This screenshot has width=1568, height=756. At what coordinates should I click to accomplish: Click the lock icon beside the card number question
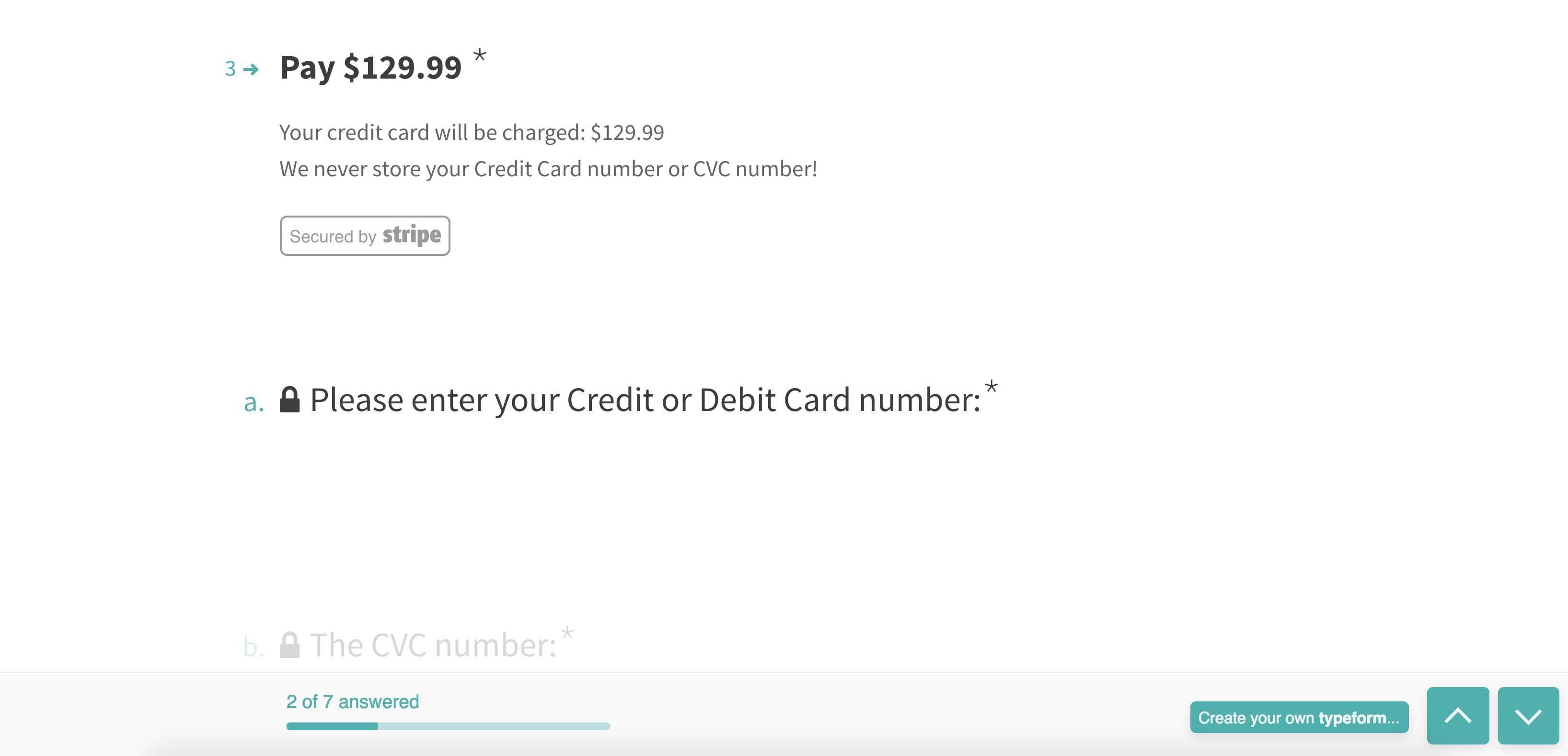tap(290, 399)
